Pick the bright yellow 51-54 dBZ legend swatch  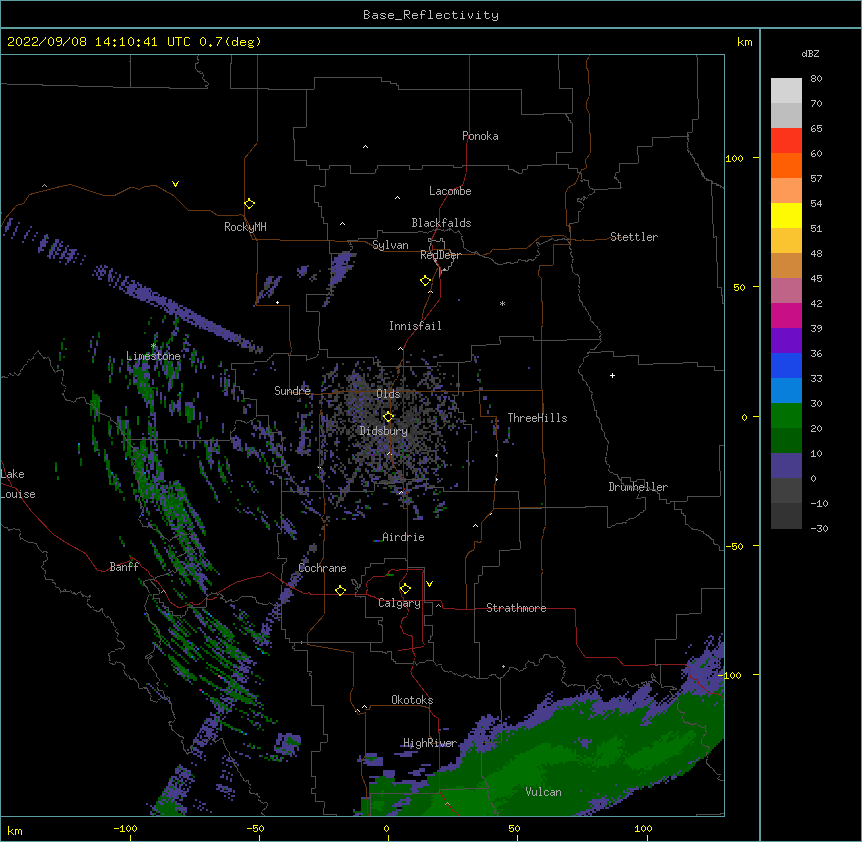[x=786, y=215]
